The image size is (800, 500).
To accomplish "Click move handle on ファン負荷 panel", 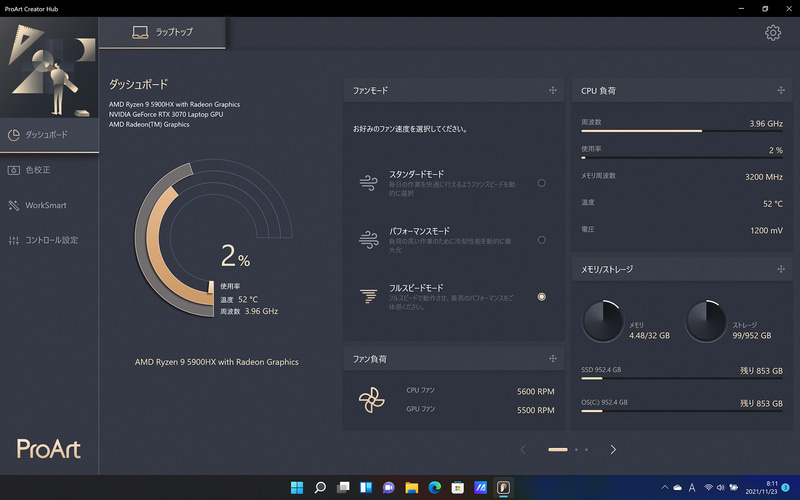I will [553, 359].
